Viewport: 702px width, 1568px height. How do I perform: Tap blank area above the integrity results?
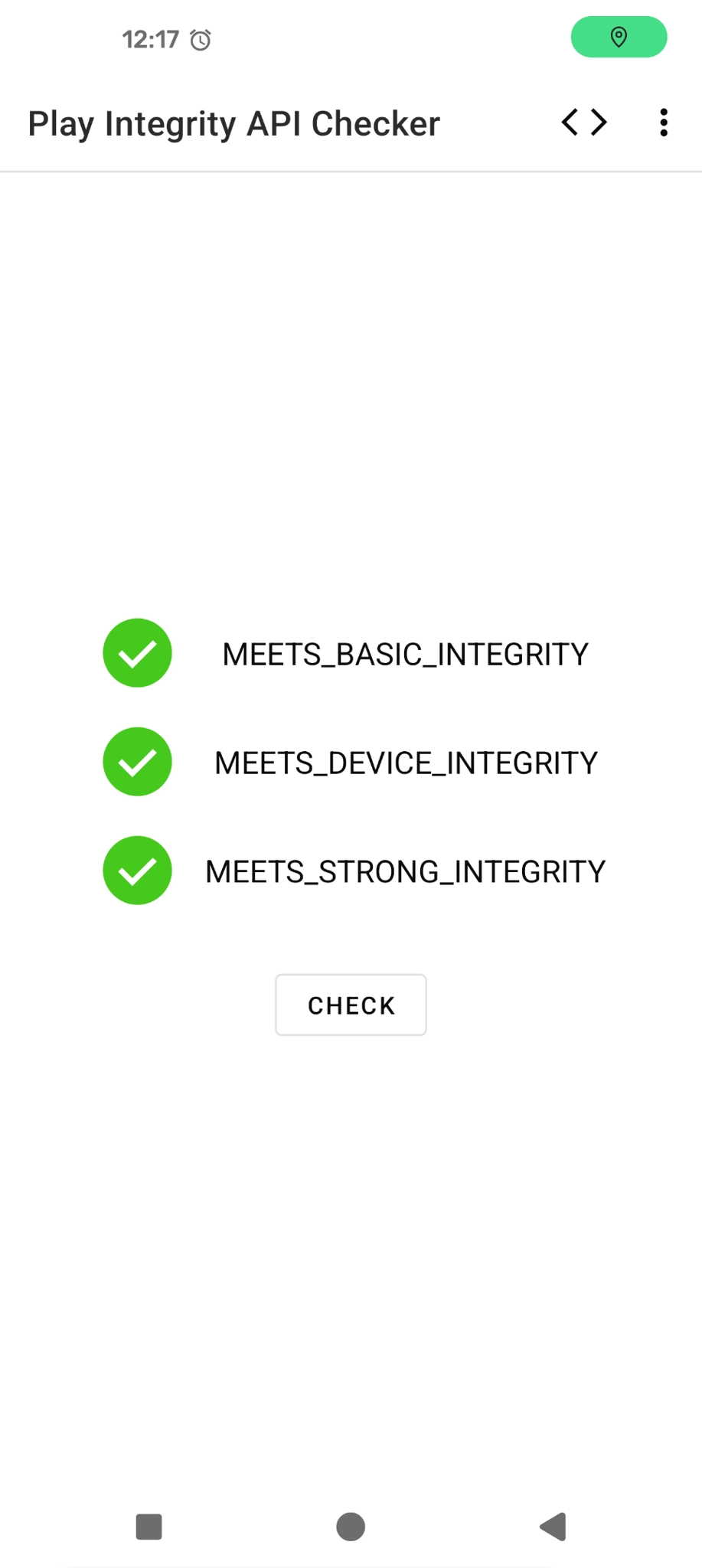(x=351, y=383)
